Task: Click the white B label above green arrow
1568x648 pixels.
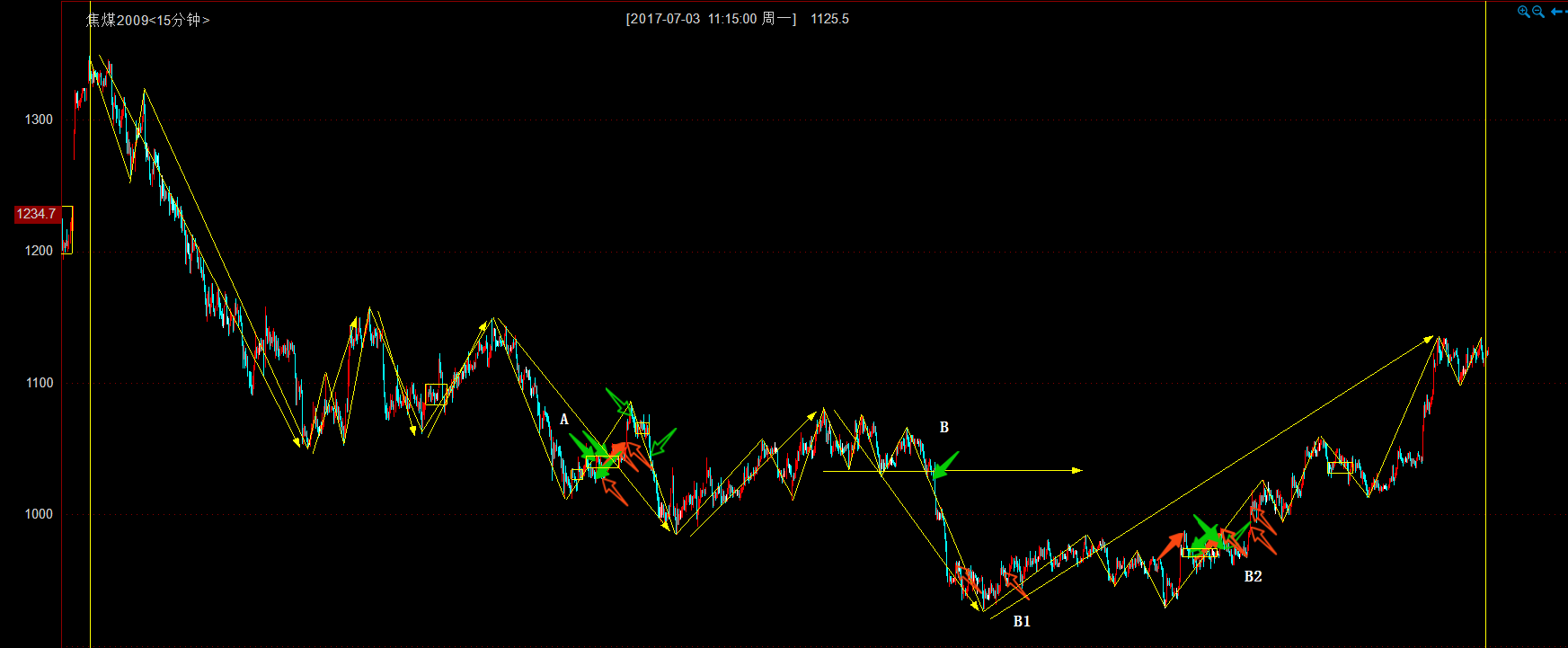Action: [x=943, y=427]
